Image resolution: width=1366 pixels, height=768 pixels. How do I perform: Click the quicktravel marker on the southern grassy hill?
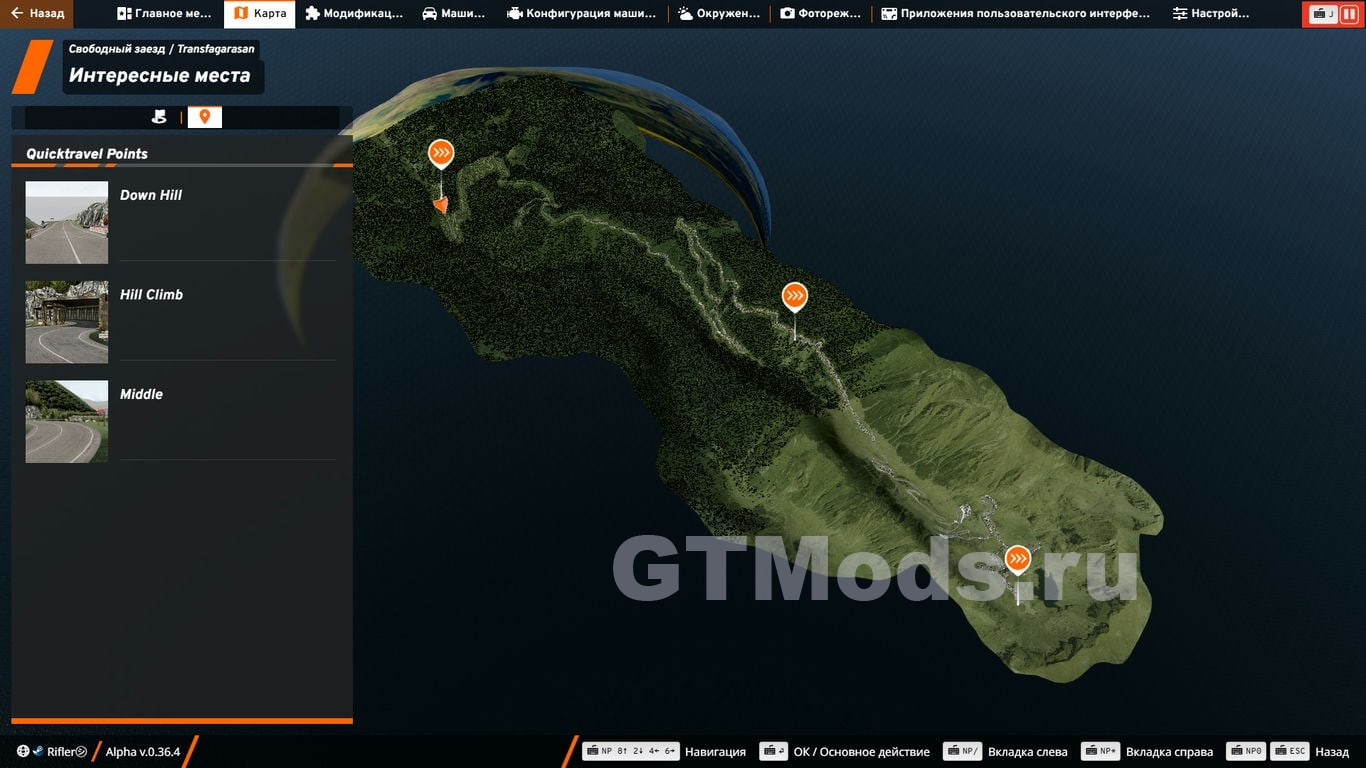(x=1018, y=559)
